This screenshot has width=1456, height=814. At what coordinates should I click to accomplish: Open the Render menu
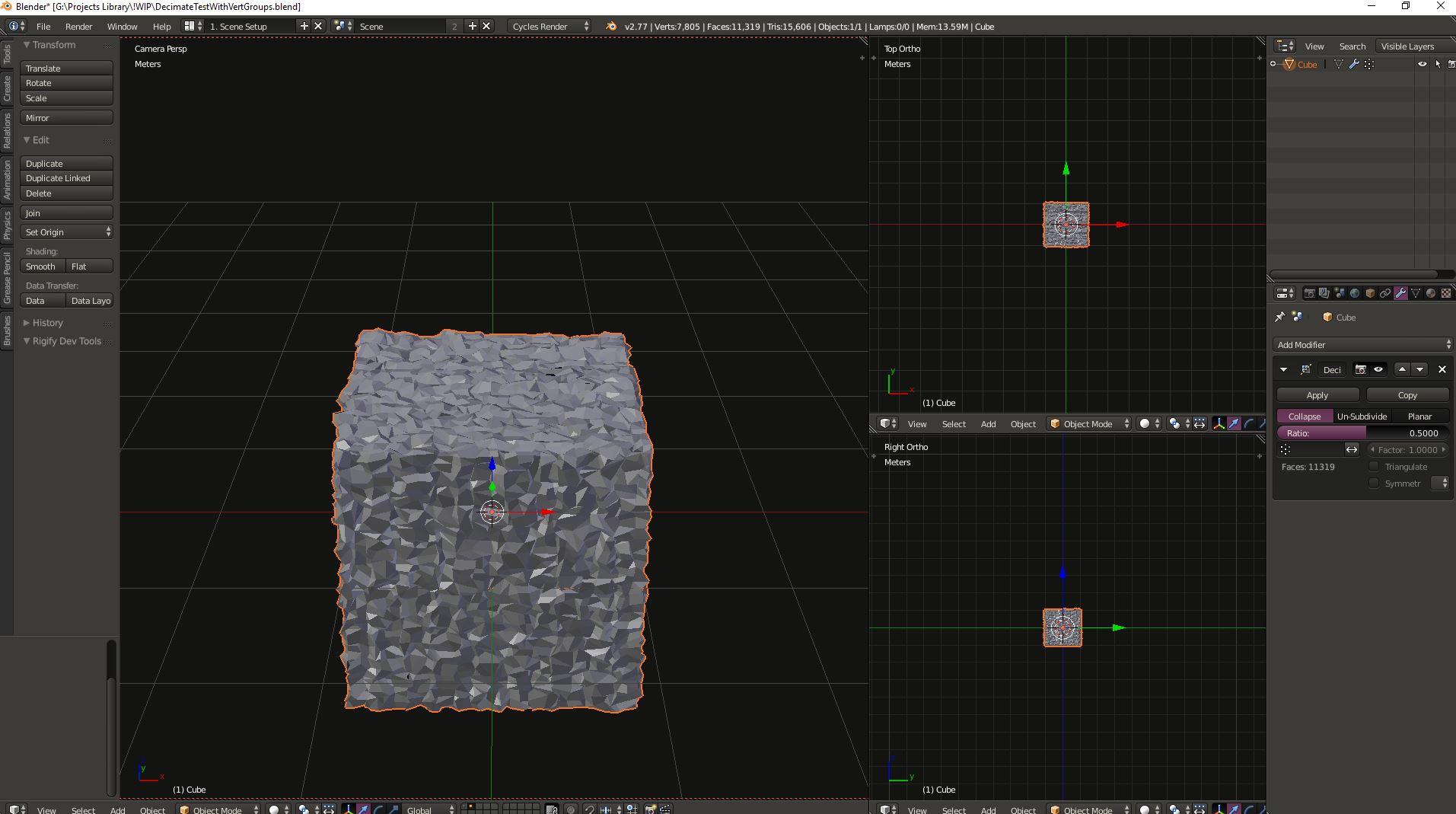[78, 27]
